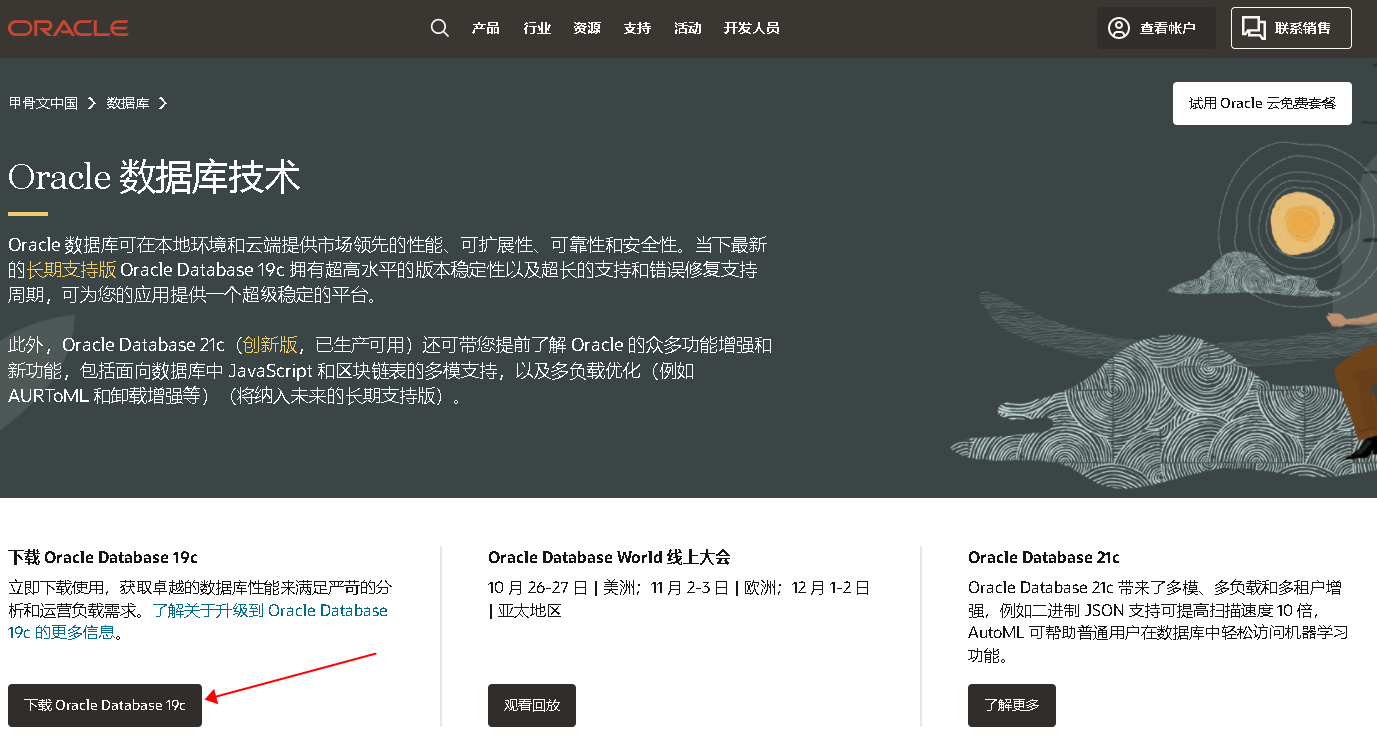Click 观看回放 button

point(532,705)
